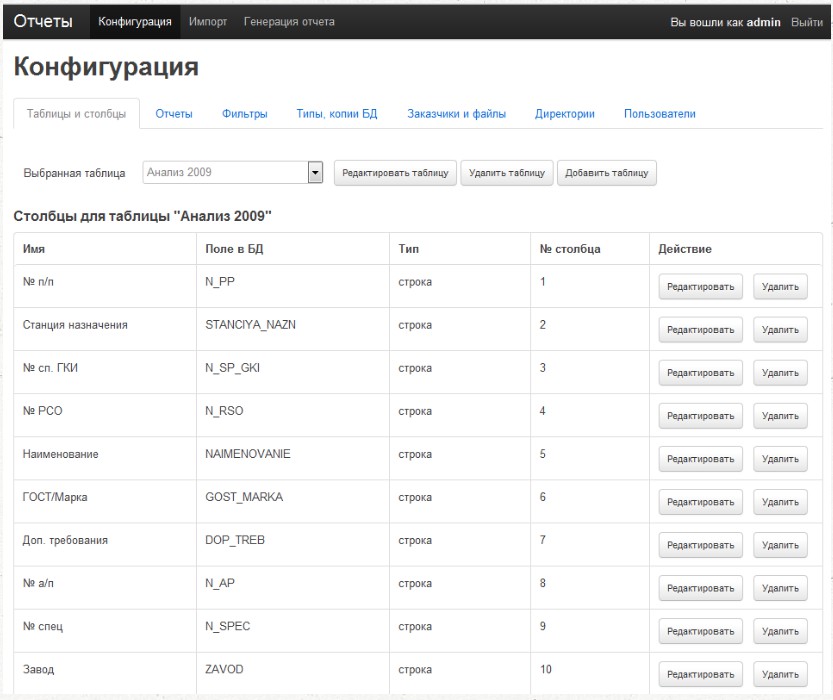Viewport: 833px width, 700px height.
Task: Open the Фильтры tab
Action: [x=244, y=114]
